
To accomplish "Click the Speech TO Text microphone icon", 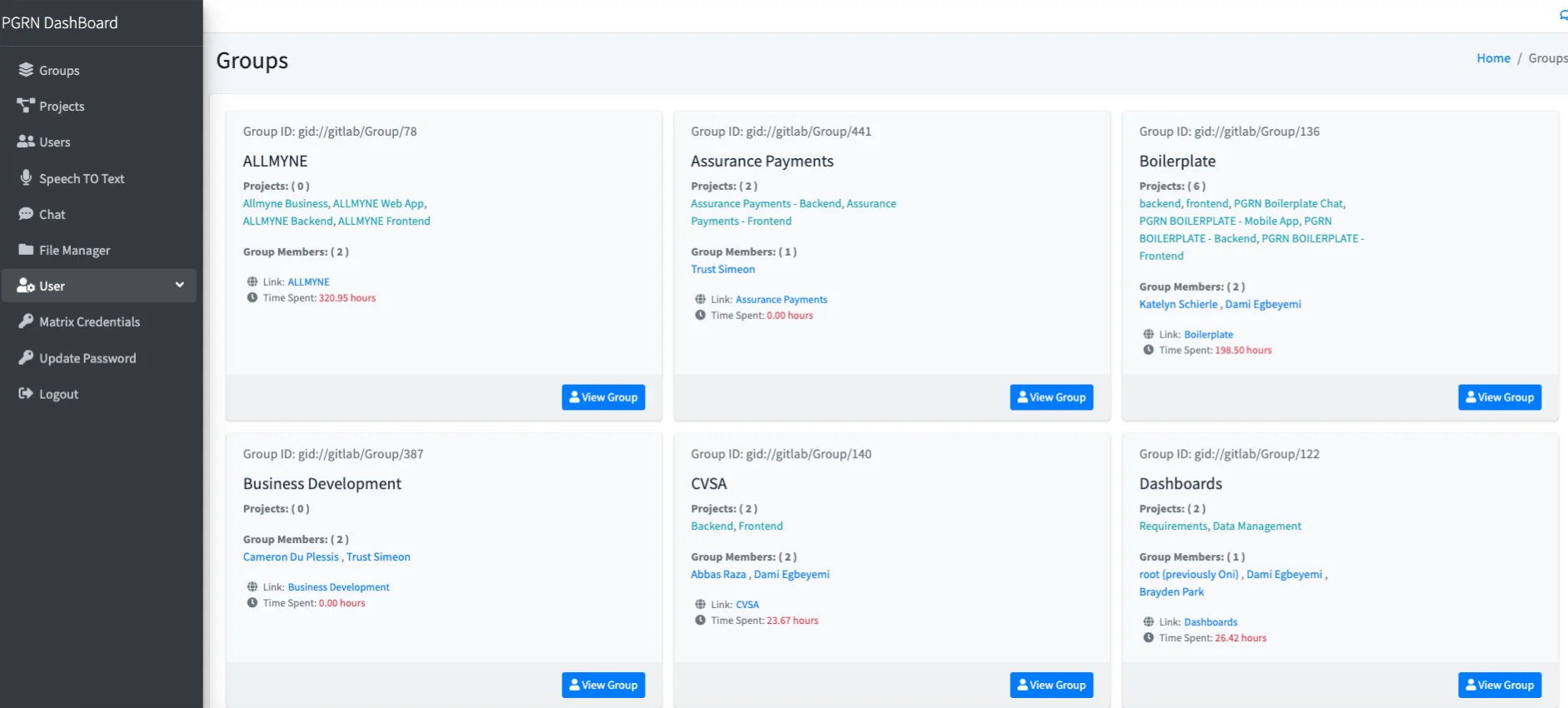I will [26, 178].
